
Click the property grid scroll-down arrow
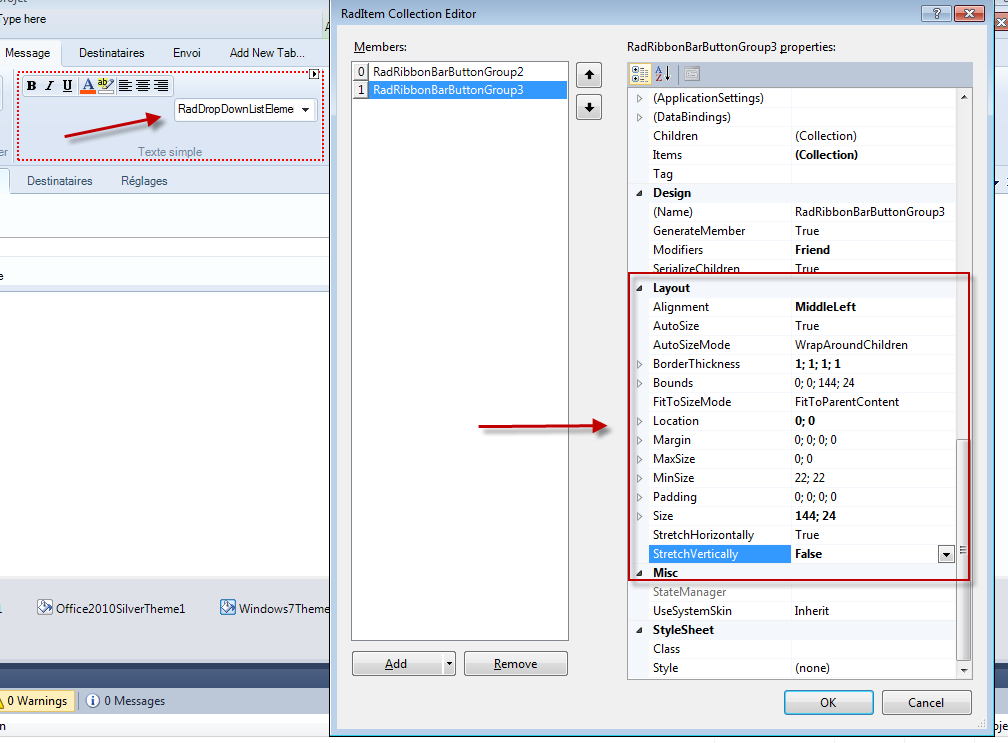pyautogui.click(x=964, y=670)
